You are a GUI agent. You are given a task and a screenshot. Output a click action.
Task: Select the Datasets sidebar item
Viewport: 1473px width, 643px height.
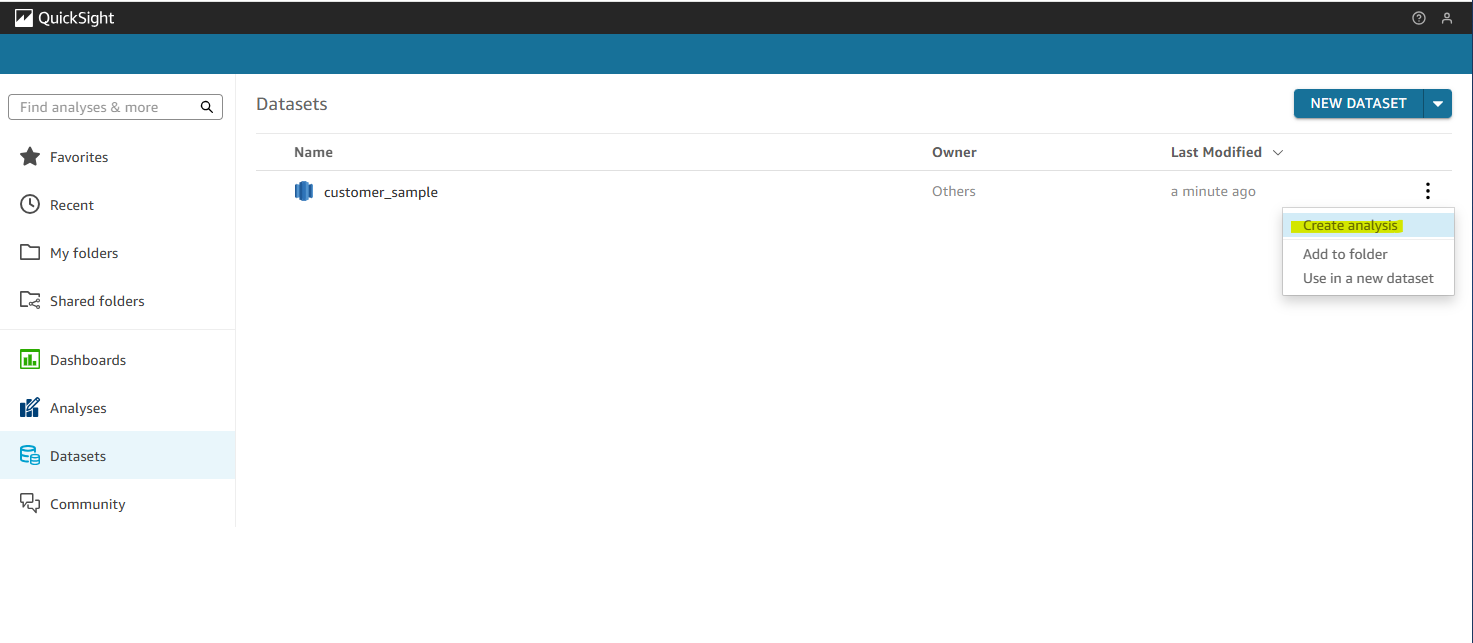click(118, 456)
